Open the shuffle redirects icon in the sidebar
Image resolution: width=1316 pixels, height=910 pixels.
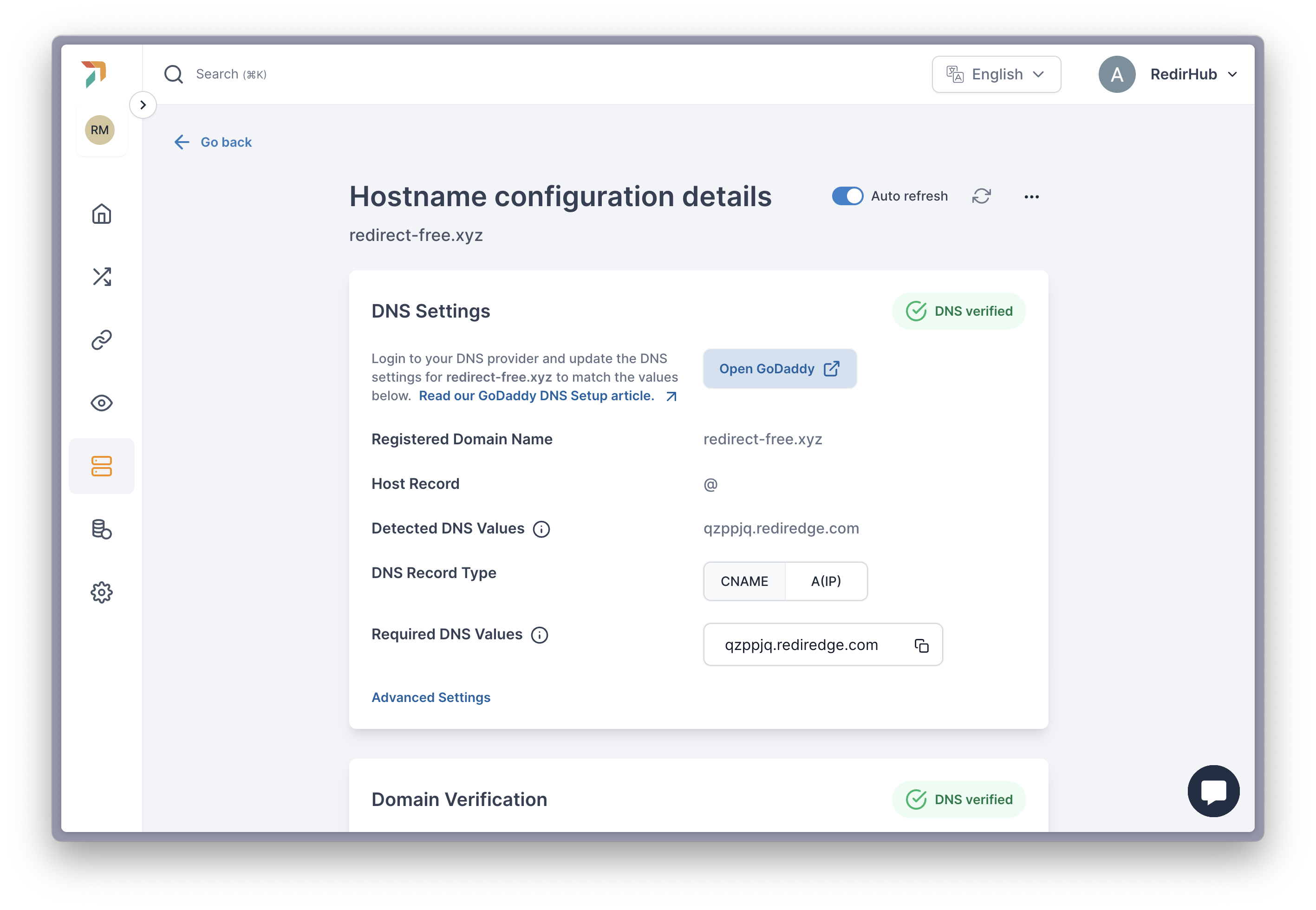(x=102, y=277)
